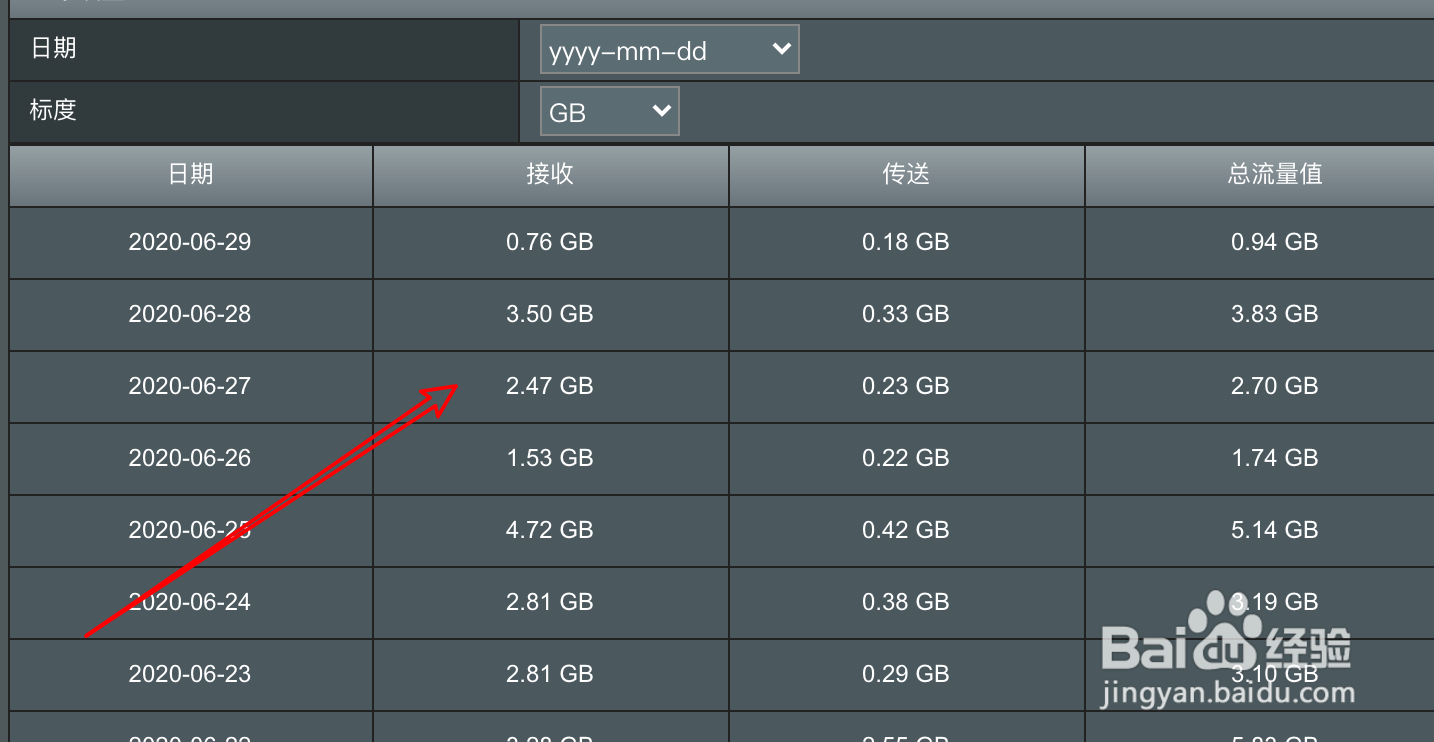Click the 2020-06-27 date row
Screen dimensions: 1434x742
tap(190, 386)
